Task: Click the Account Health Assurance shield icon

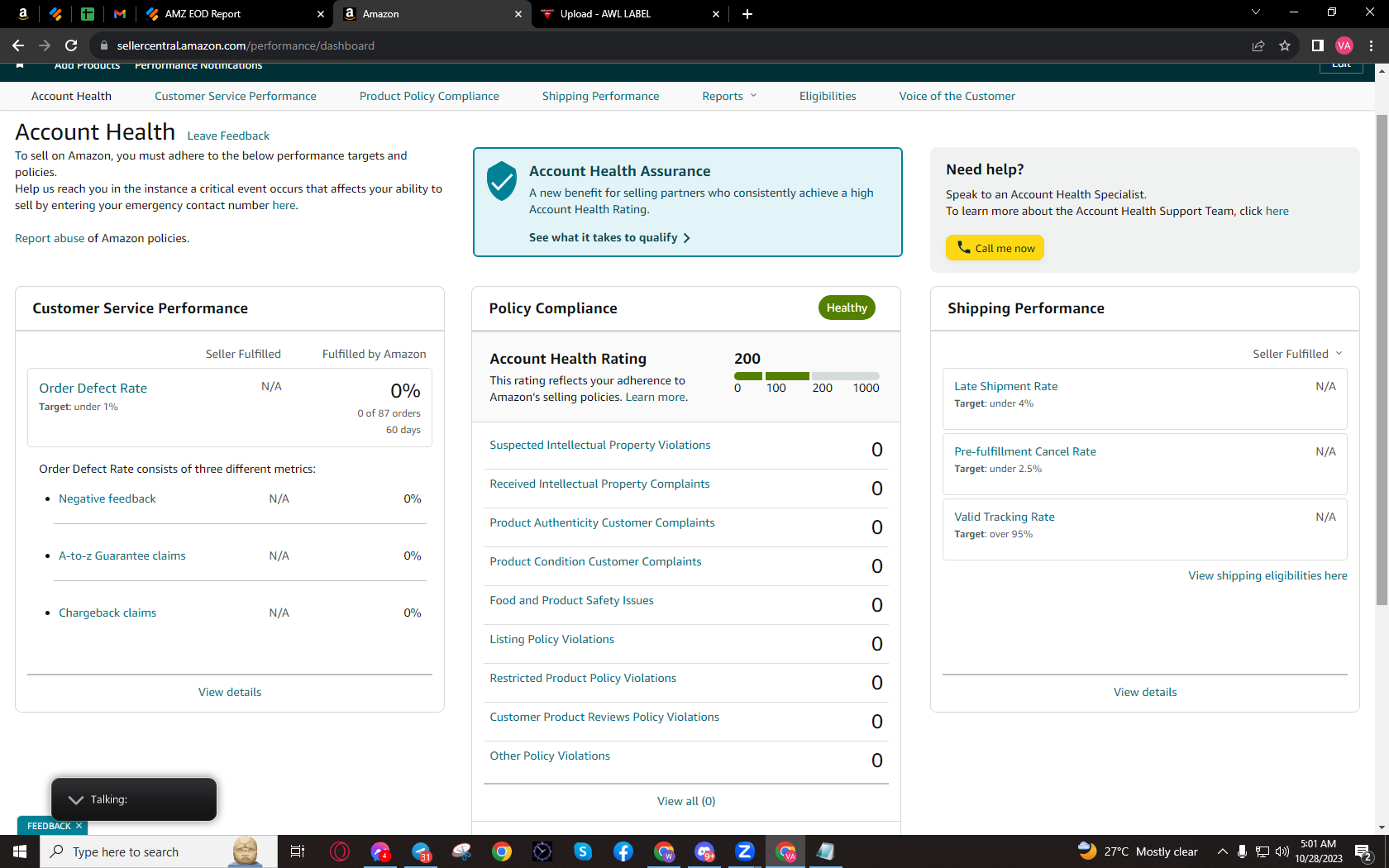Action: [502, 181]
